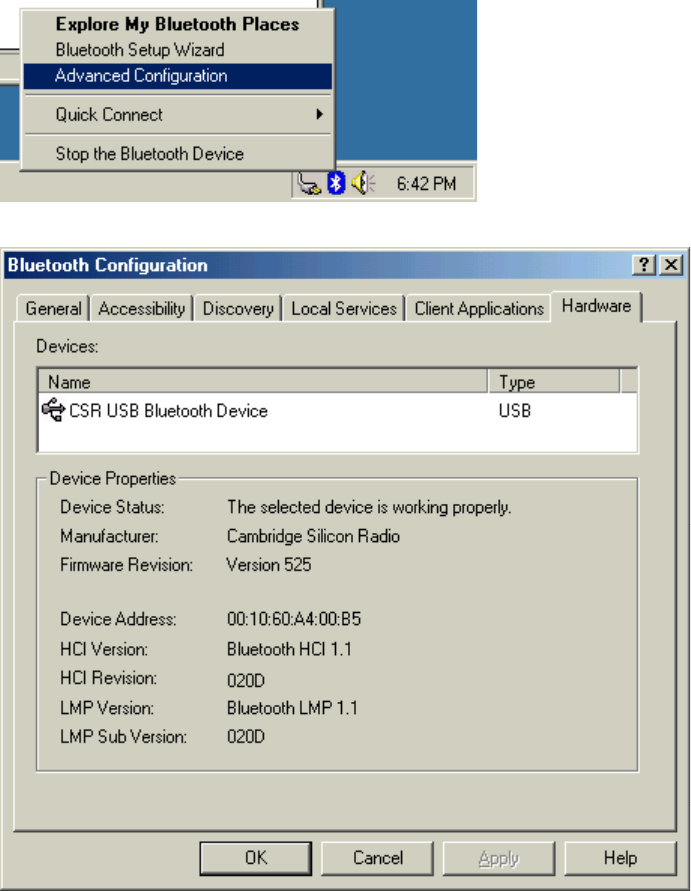Switch to the General tab
Screen dimensions: 691x891
tap(53, 309)
